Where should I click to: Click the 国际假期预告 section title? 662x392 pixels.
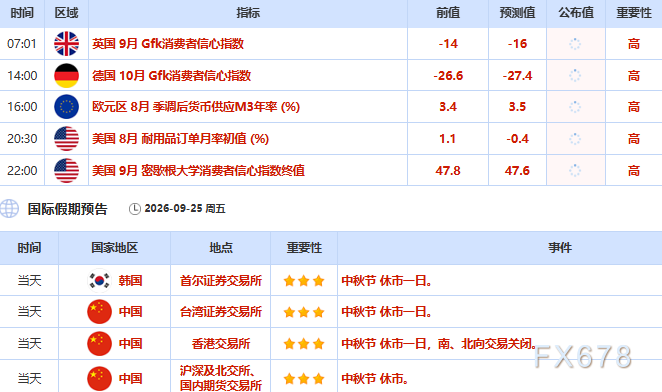coord(68,209)
